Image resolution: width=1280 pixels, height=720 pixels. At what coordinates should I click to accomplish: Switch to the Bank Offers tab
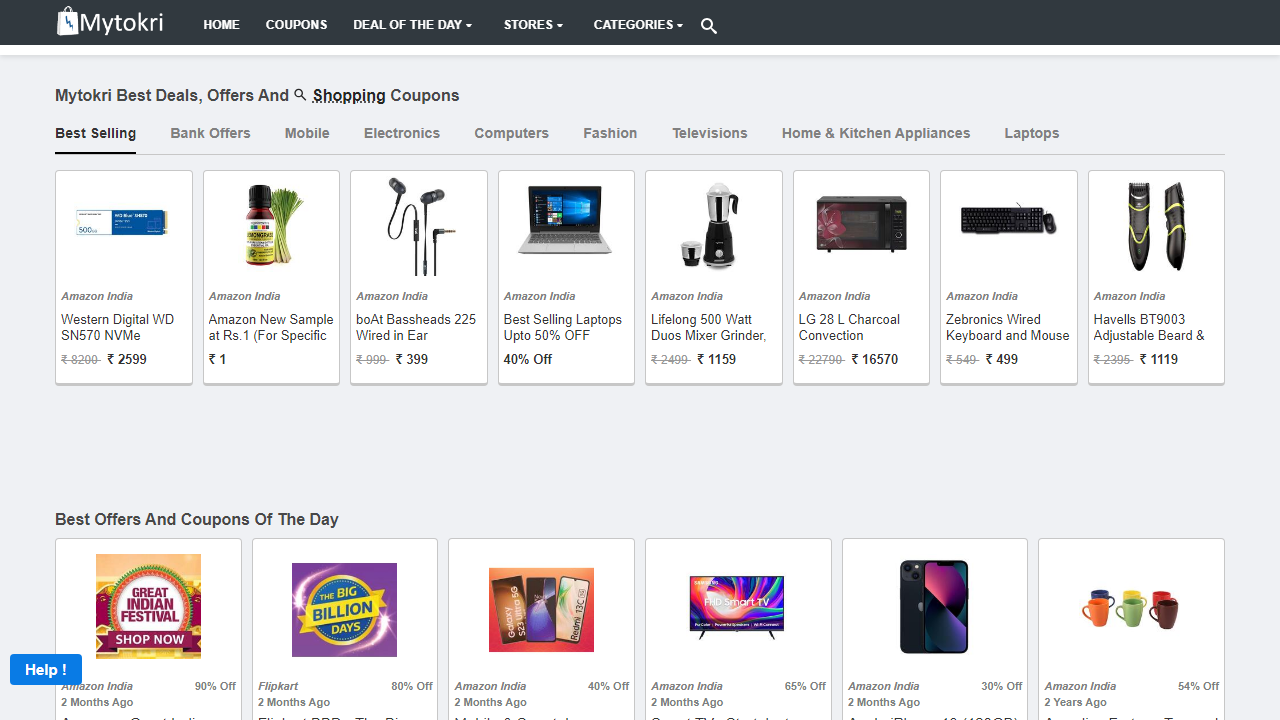210,133
